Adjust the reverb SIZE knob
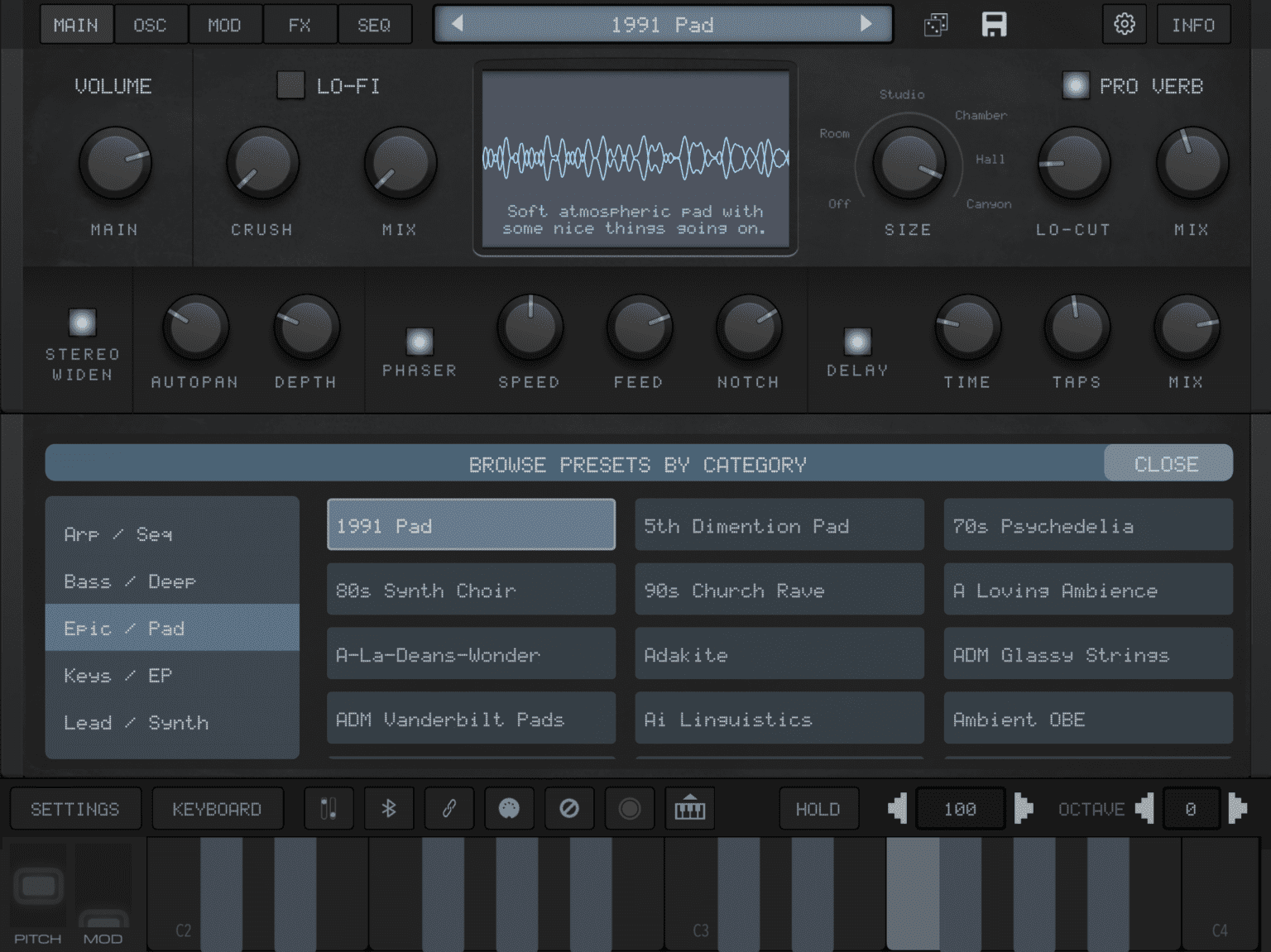This screenshot has height=952, width=1271. coord(909,164)
